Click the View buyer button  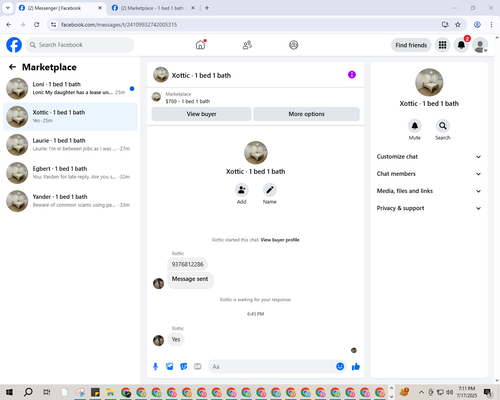pos(201,114)
